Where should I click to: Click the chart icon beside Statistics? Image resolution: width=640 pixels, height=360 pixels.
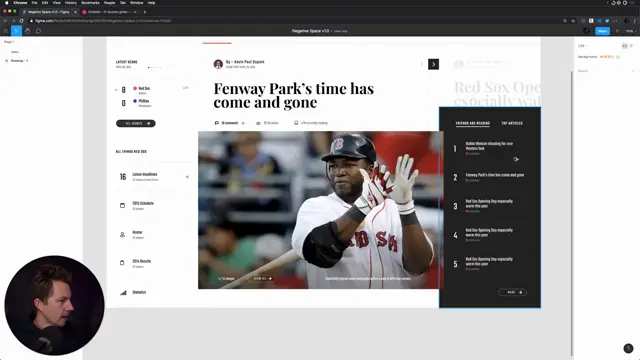click(123, 292)
